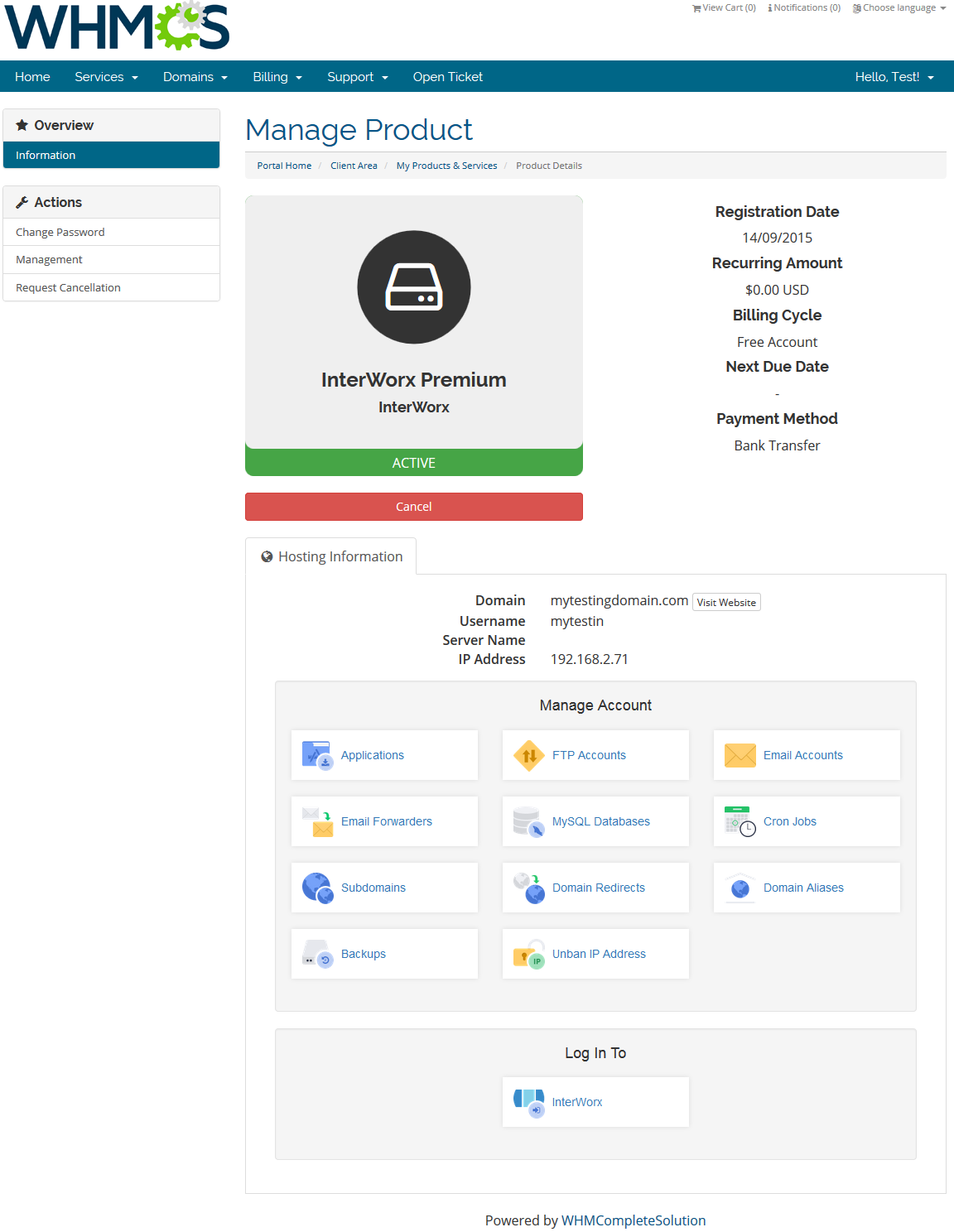Click the hard drive product icon
The height and width of the screenshot is (1232, 954).
[414, 286]
